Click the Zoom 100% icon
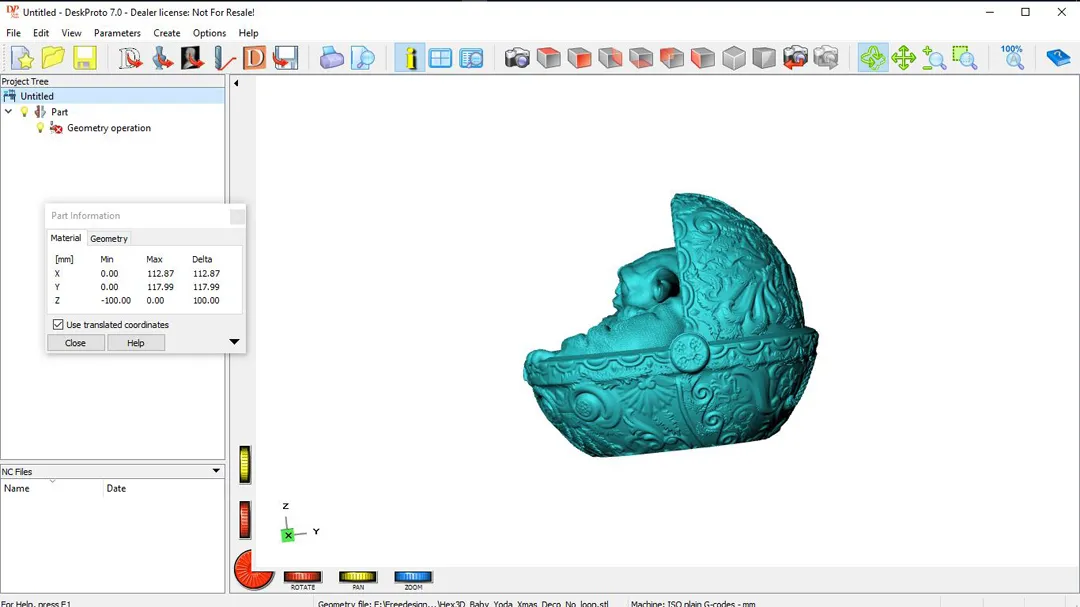The width and height of the screenshot is (1080, 607). [1012, 57]
